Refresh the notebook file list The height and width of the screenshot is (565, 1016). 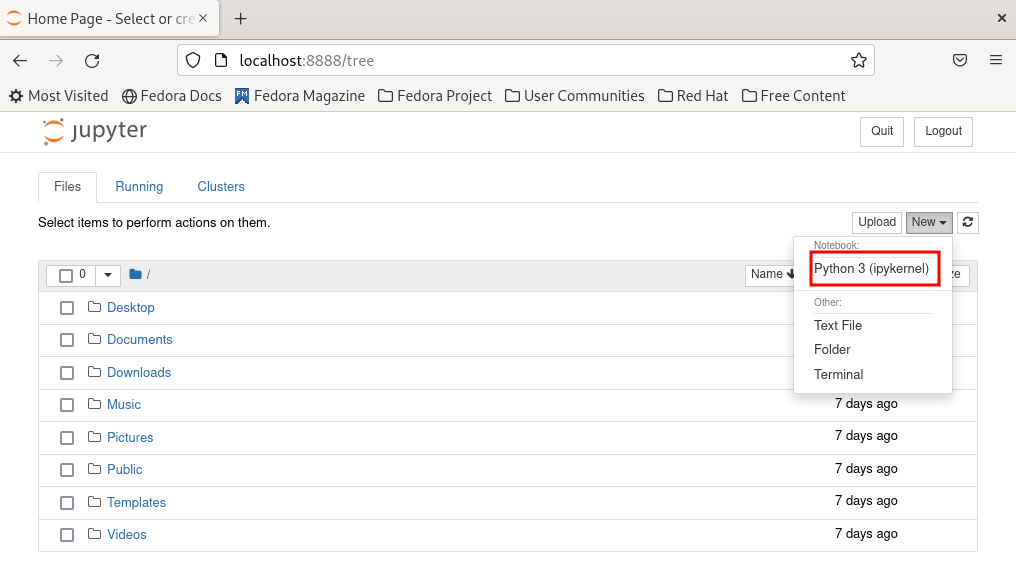[967, 223]
